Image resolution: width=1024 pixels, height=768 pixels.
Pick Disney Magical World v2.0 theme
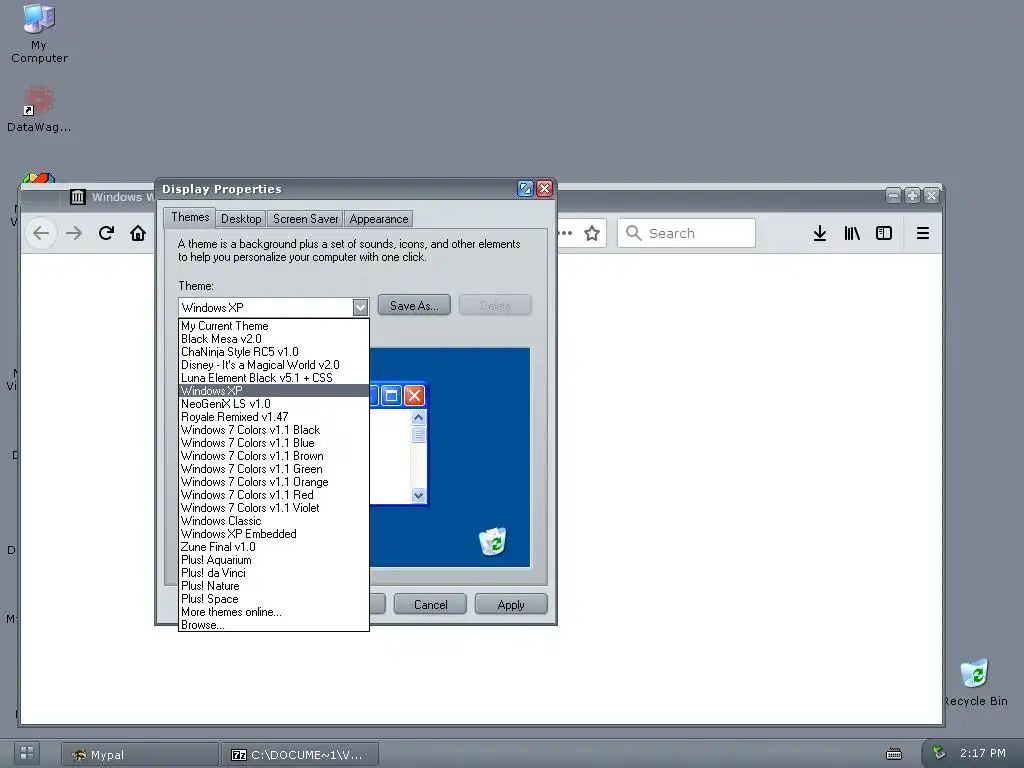(x=274, y=364)
